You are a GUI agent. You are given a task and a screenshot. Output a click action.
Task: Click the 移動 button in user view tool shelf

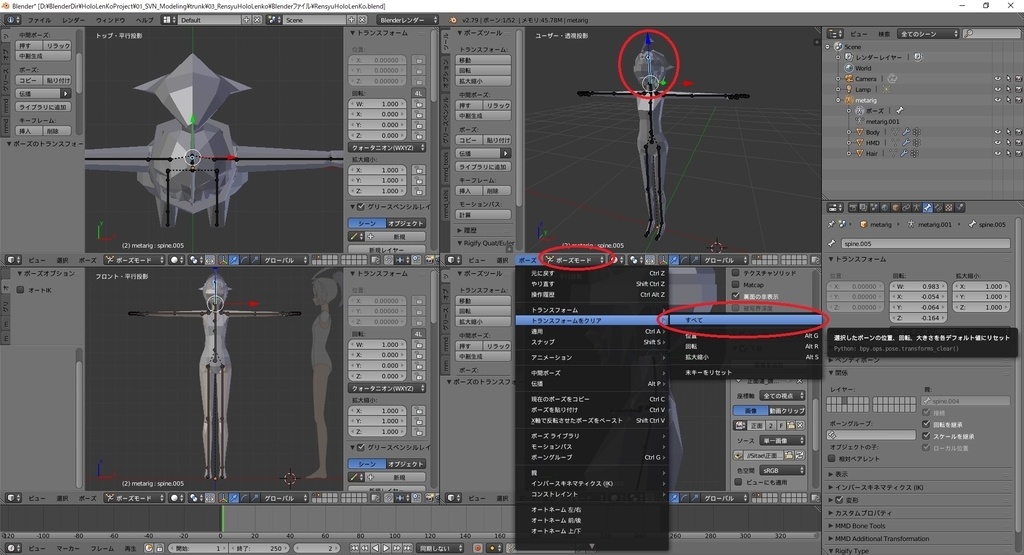pos(483,60)
